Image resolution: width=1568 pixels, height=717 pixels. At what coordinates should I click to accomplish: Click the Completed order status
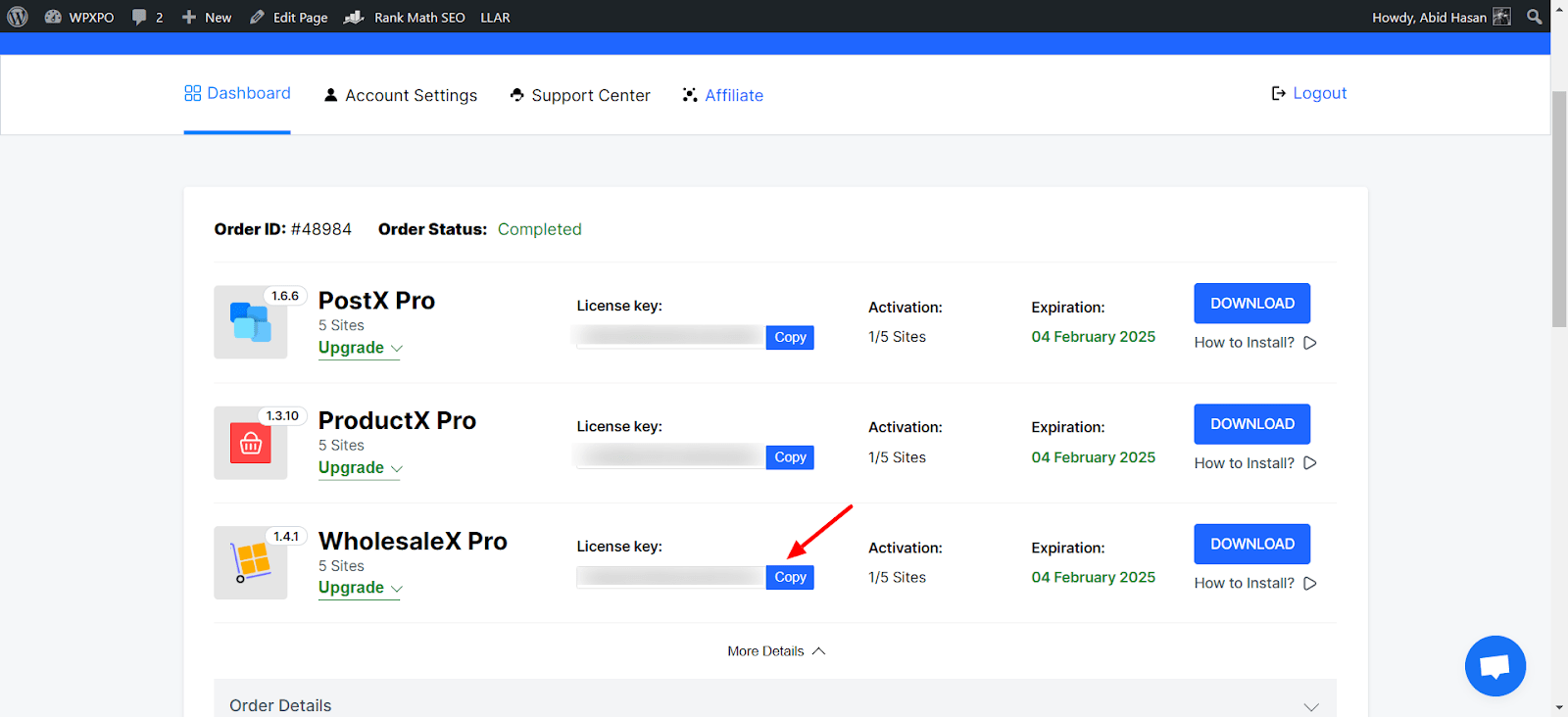click(540, 229)
